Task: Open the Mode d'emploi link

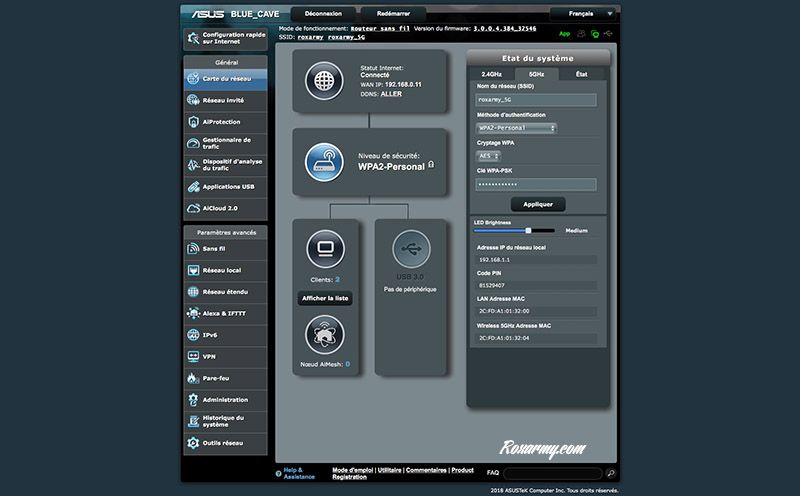Action: point(353,469)
